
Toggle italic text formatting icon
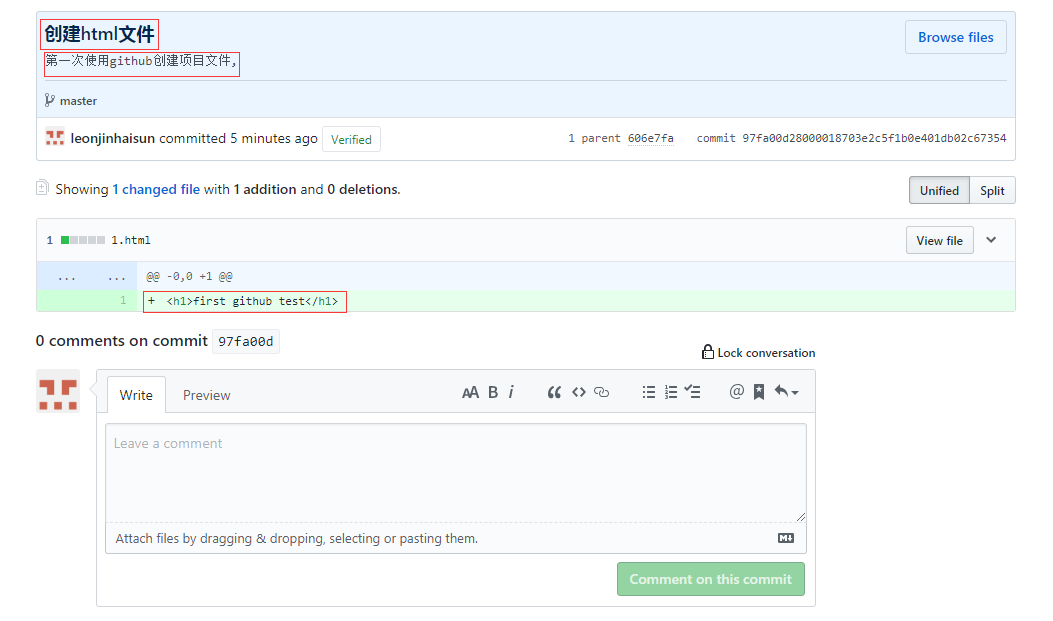coord(511,392)
